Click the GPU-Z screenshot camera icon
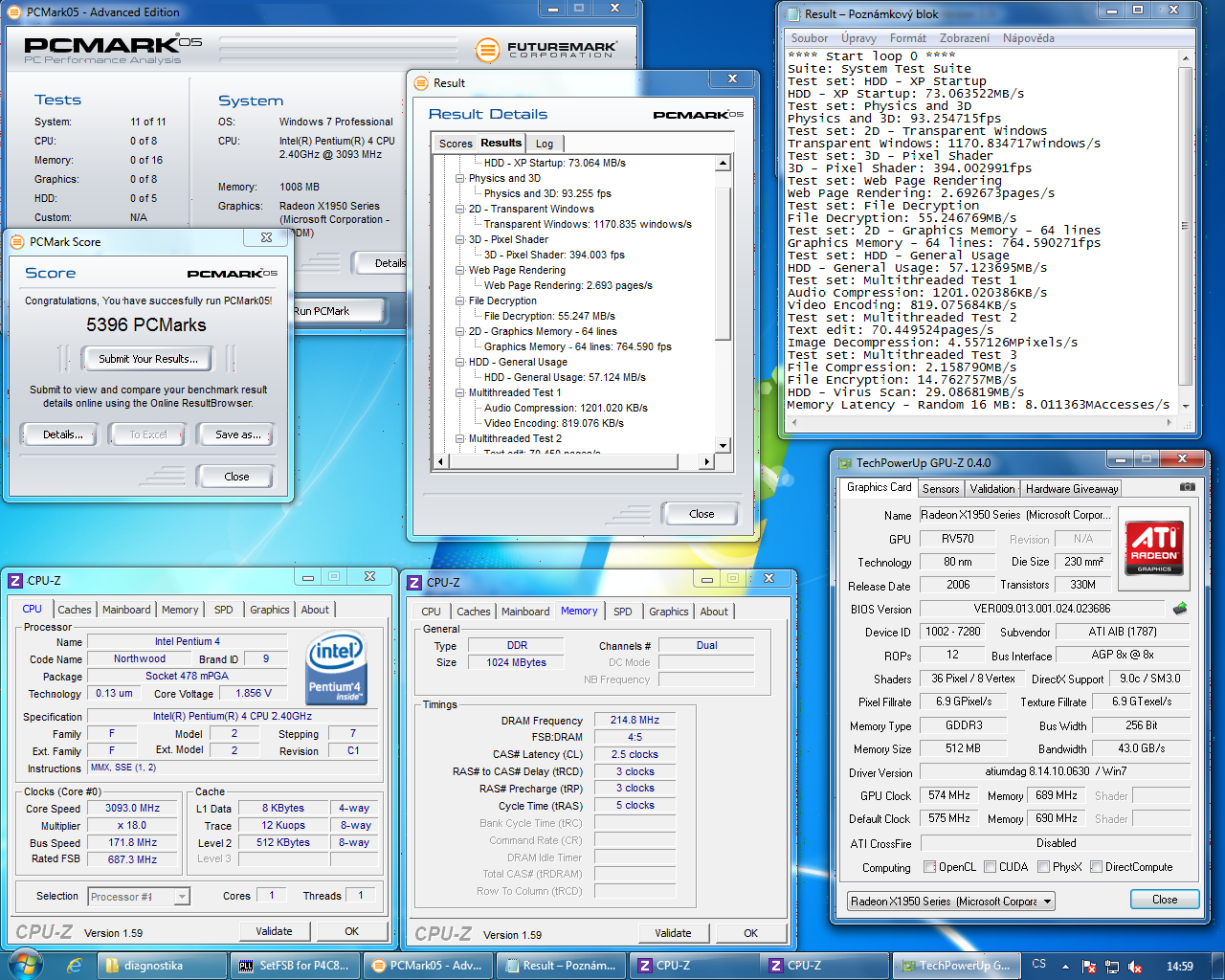This screenshot has width=1225, height=980. [1187, 487]
